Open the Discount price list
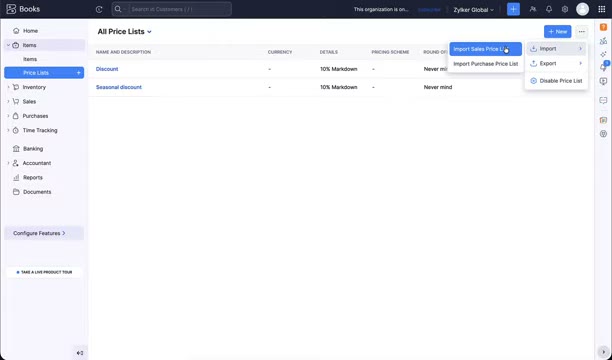This screenshot has width=612, height=360. 107,69
